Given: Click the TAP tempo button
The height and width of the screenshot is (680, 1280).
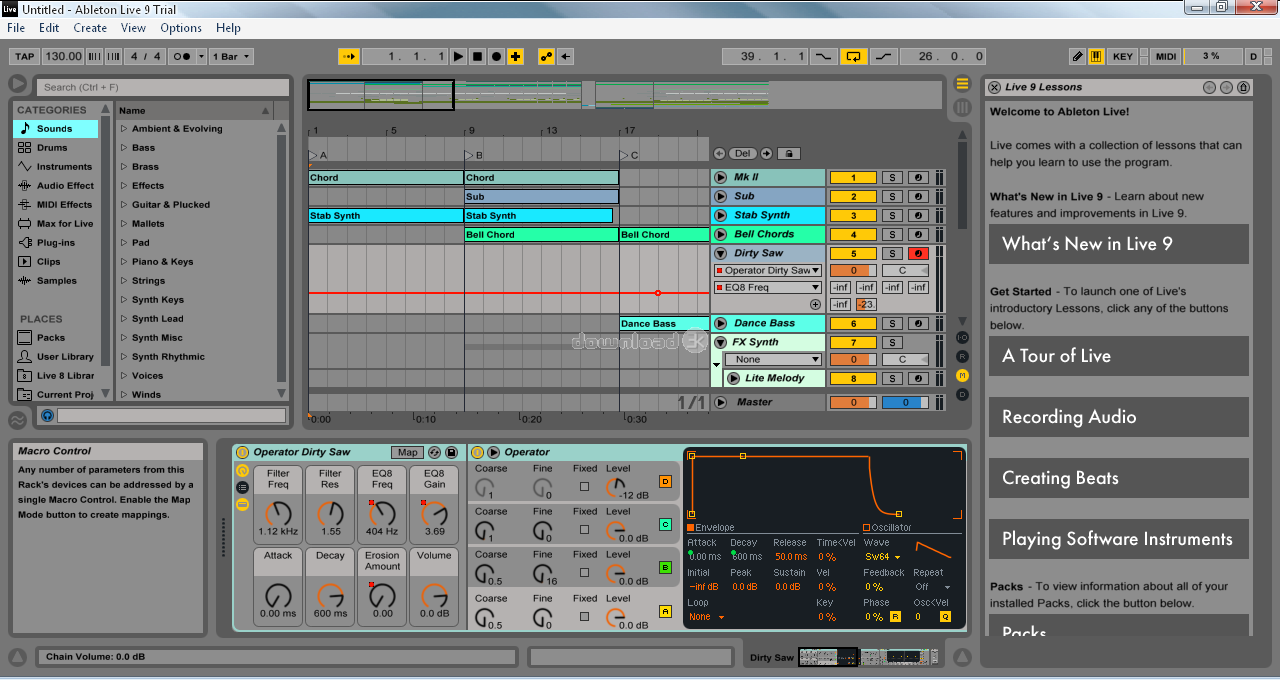Looking at the screenshot, I should click(x=25, y=57).
